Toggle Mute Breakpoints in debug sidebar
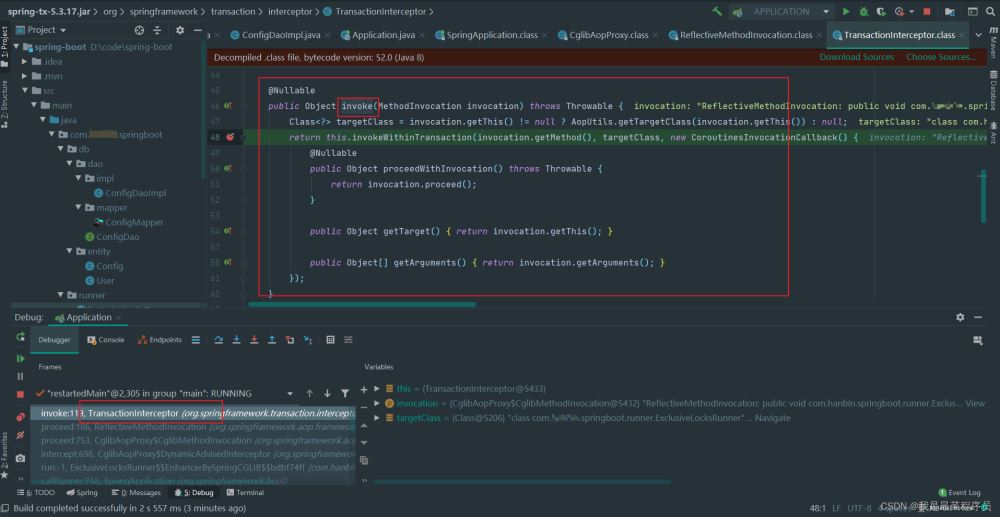Image resolution: width=1000 pixels, height=517 pixels. pos(20,435)
